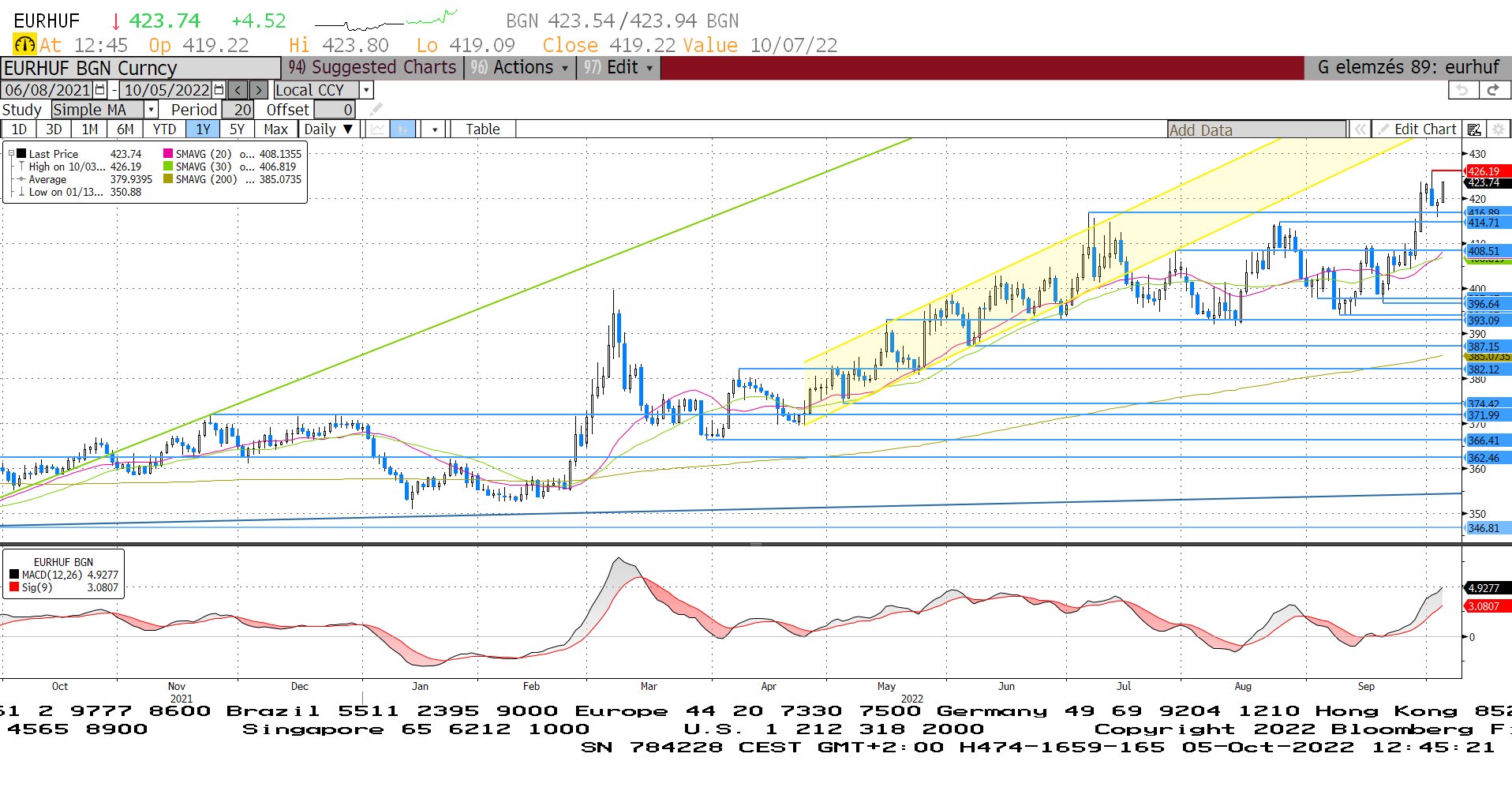Image resolution: width=1512 pixels, height=791 pixels.
Task: Click the green SMAVG (30) color swatch
Action: click(168, 167)
